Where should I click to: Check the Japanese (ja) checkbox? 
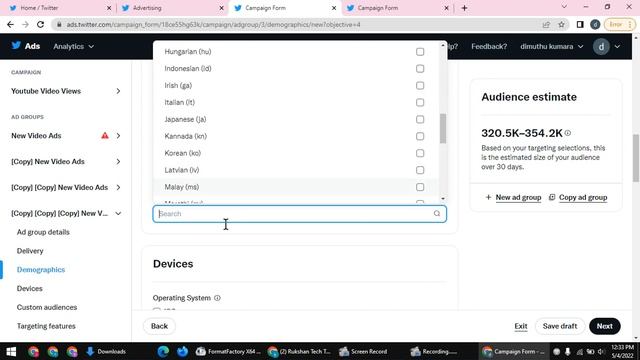(420, 120)
